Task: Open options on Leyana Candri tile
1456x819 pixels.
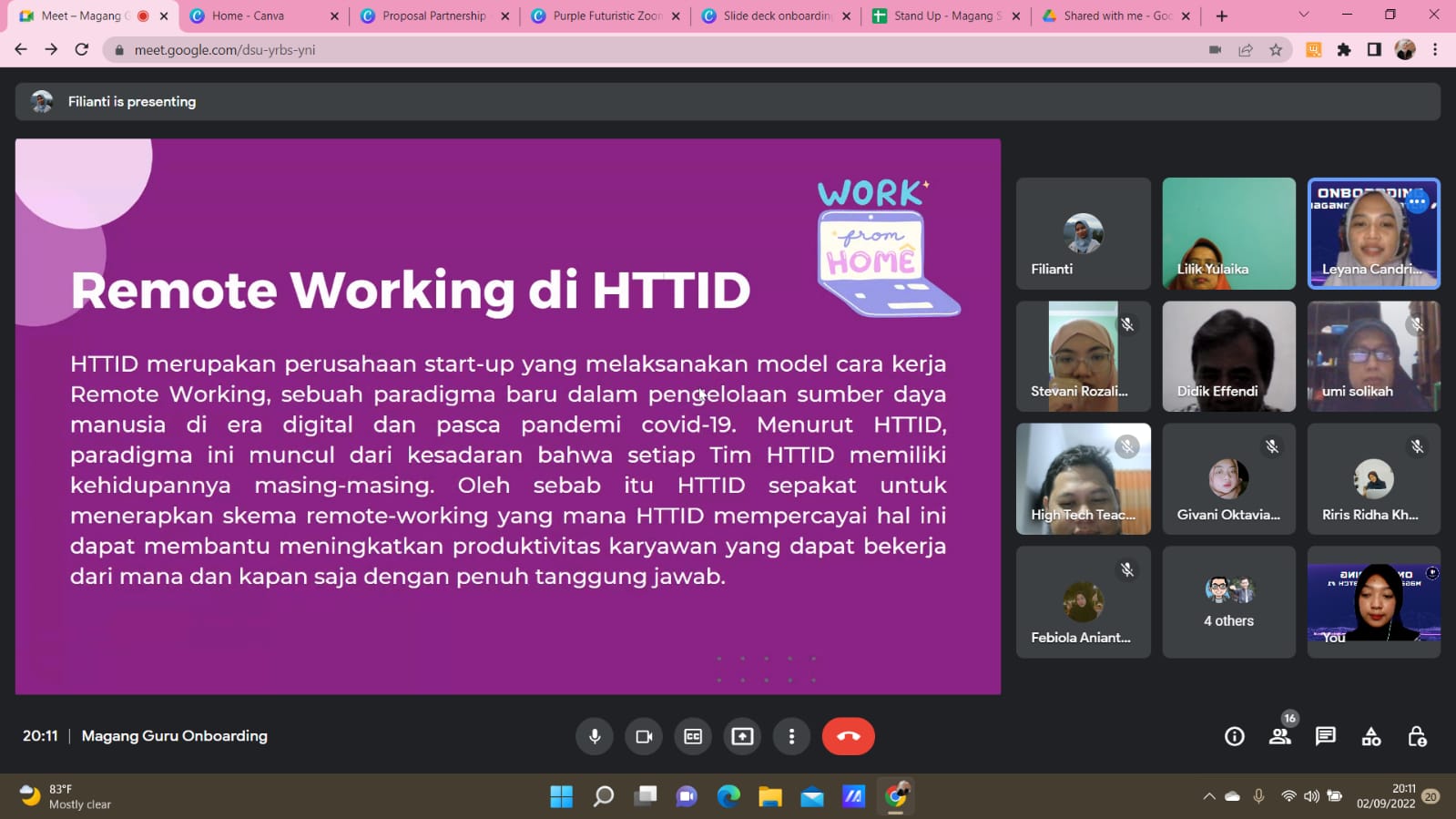Action: (x=1417, y=201)
